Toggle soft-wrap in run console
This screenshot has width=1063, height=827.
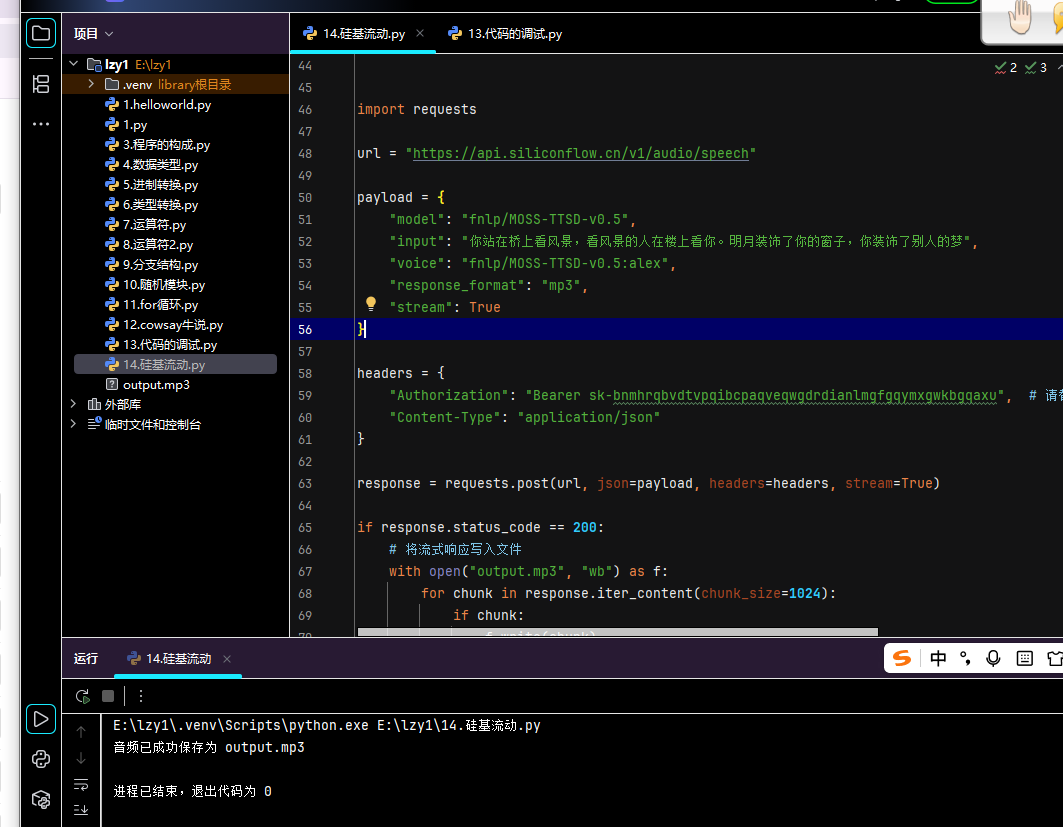[81, 784]
